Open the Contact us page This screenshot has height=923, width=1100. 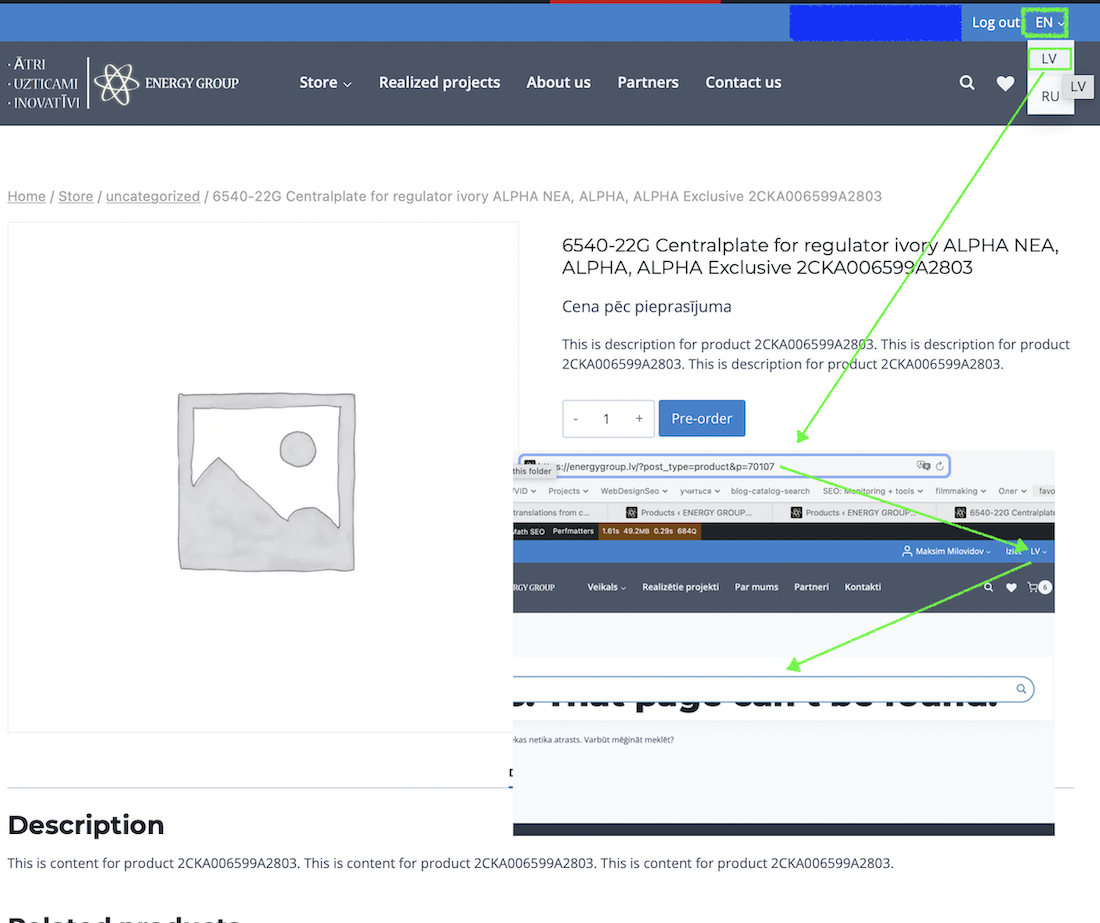743,83
